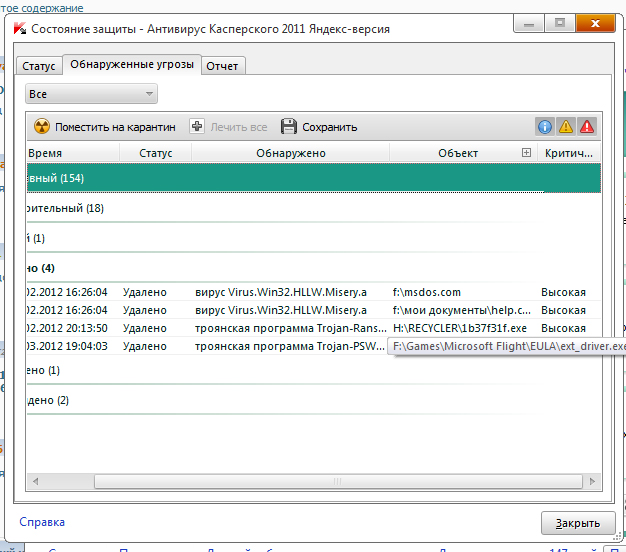
Task: Click the Trojan-PSW... detection cell
Action: pos(290,346)
